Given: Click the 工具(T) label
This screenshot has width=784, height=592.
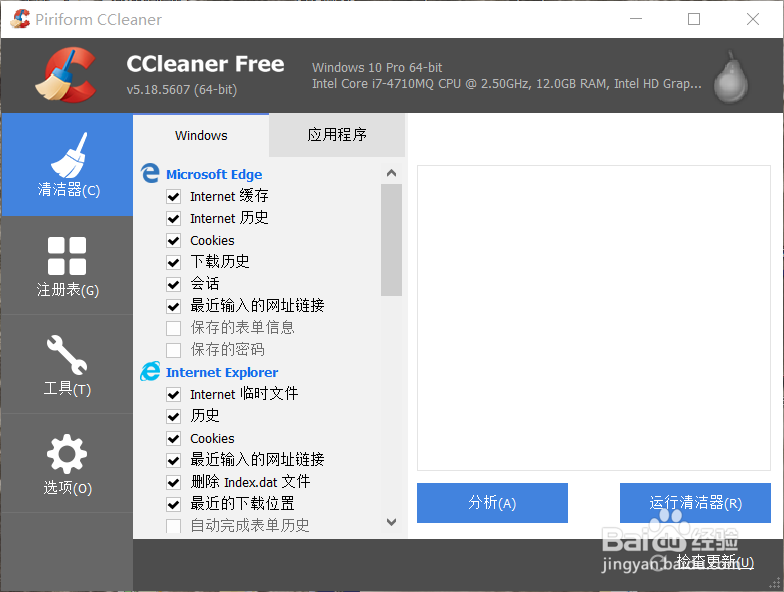Looking at the screenshot, I should pyautogui.click(x=67, y=388).
